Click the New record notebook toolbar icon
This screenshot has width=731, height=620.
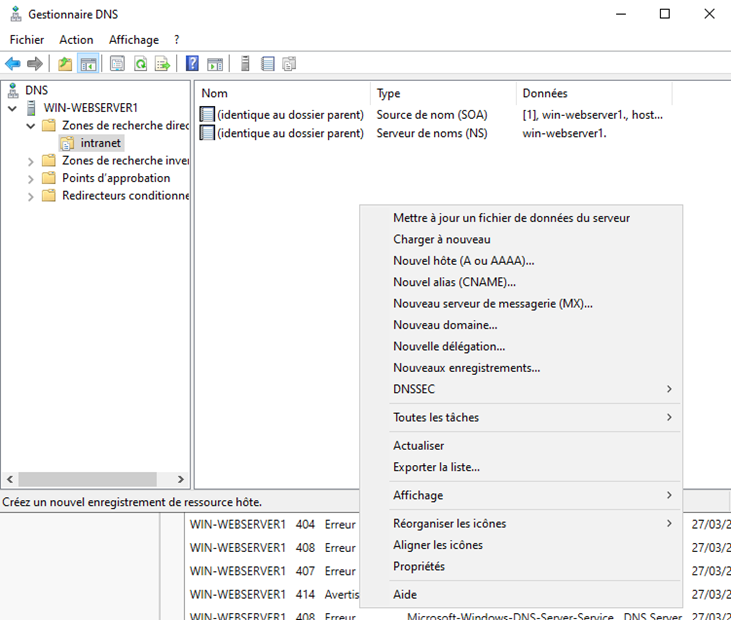268,63
